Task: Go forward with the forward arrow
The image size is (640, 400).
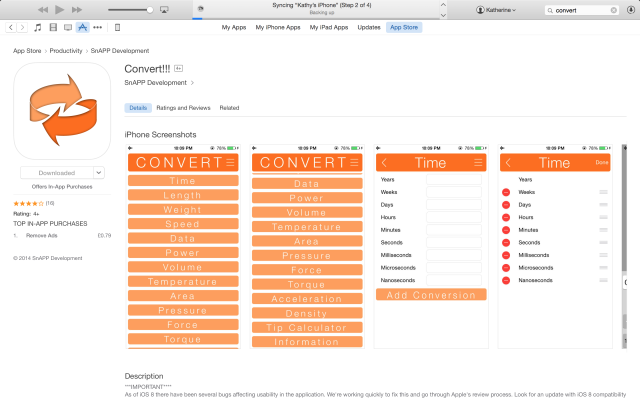Action: (22, 27)
